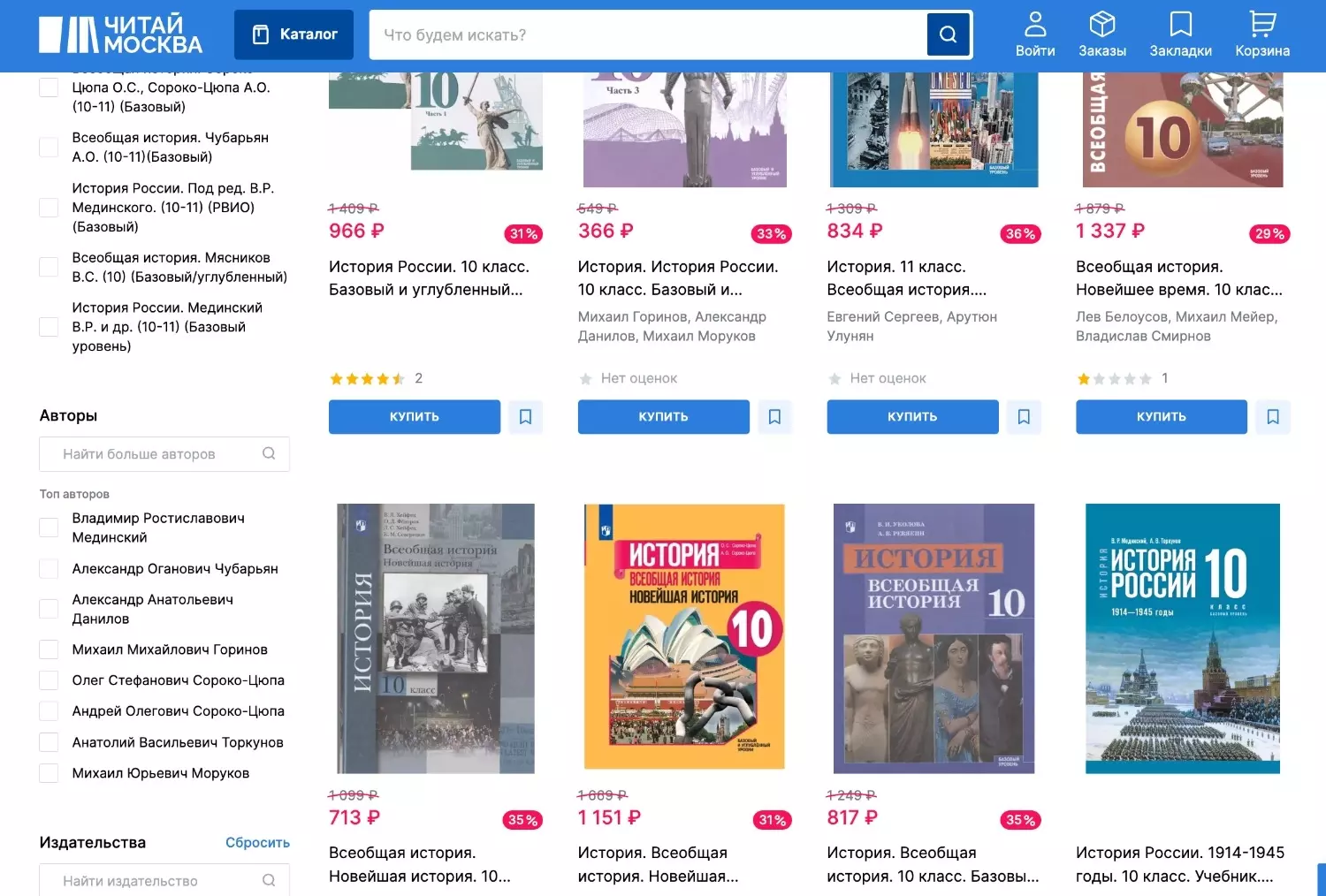Bookmark the 966 ₽ book
Screen dimensions: 1326x896
(525, 417)
